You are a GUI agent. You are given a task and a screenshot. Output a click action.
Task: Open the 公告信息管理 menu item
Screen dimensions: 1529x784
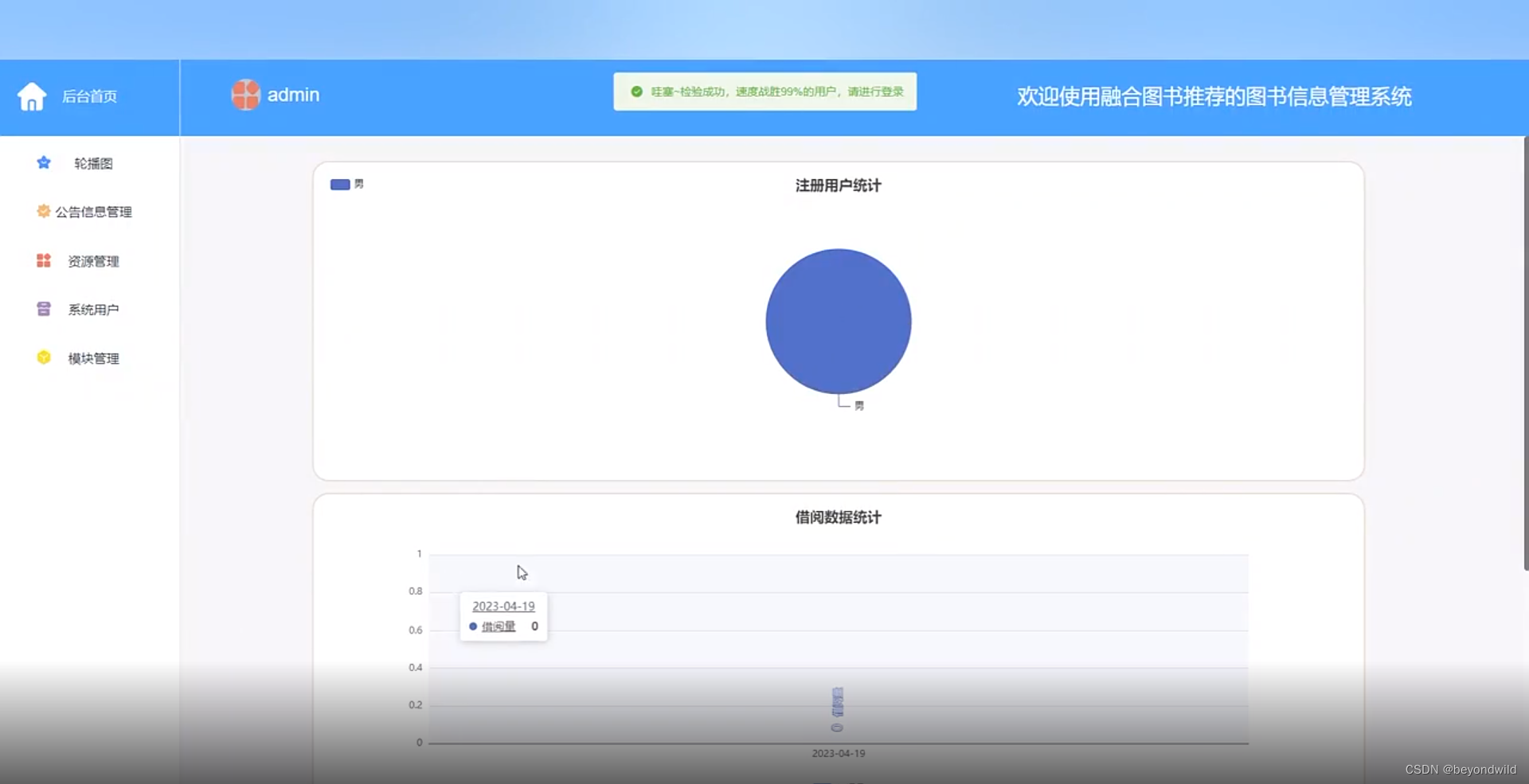[93, 211]
